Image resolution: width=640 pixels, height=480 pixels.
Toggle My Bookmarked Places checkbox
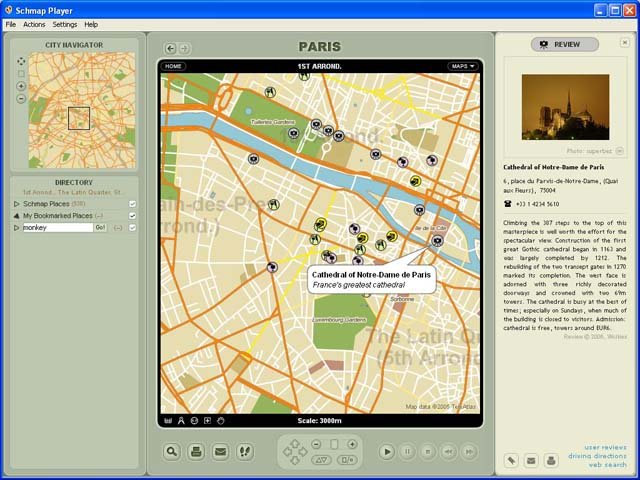pyautogui.click(x=132, y=216)
